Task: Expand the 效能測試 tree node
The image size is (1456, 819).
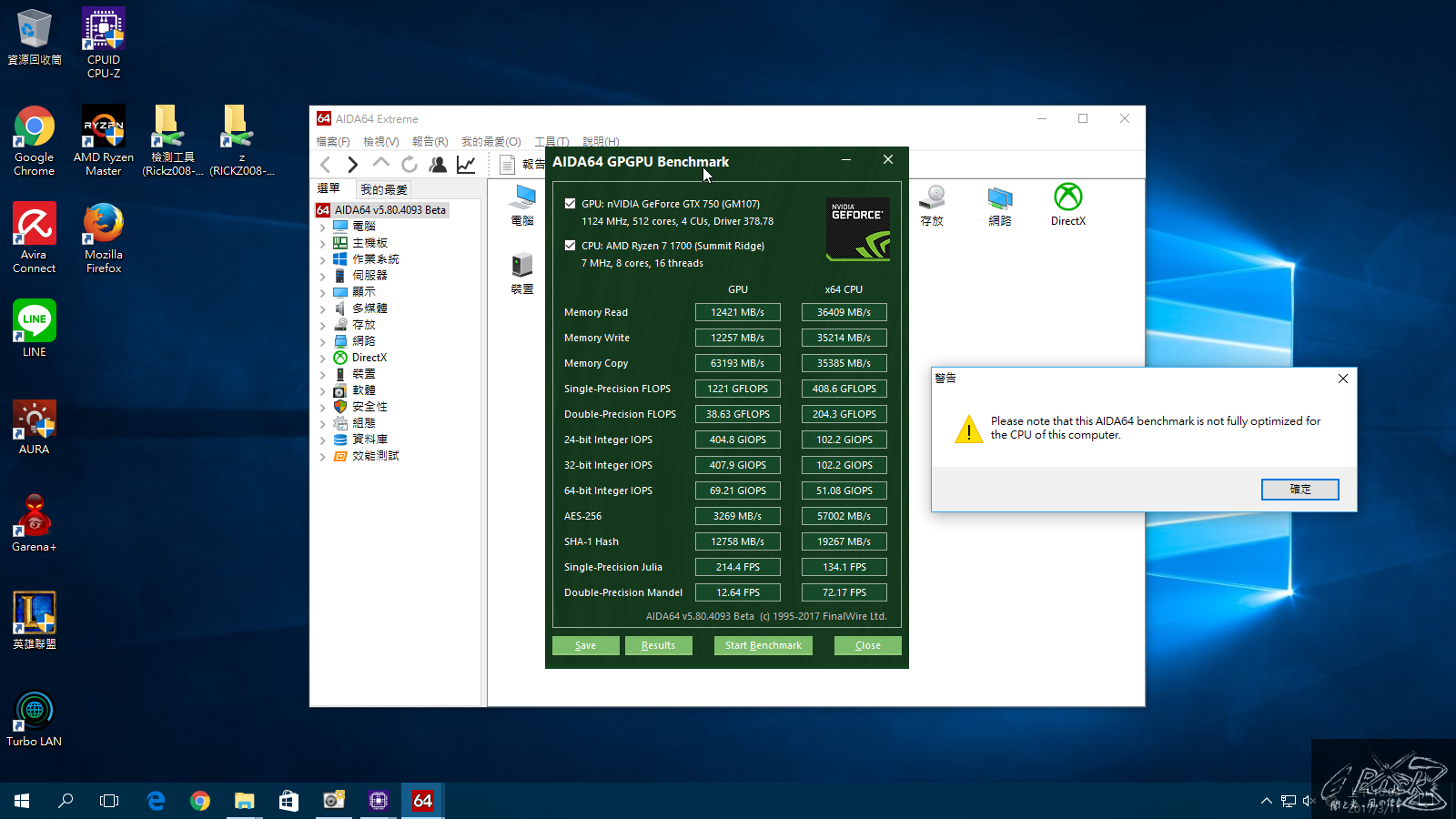Action: pos(323,456)
